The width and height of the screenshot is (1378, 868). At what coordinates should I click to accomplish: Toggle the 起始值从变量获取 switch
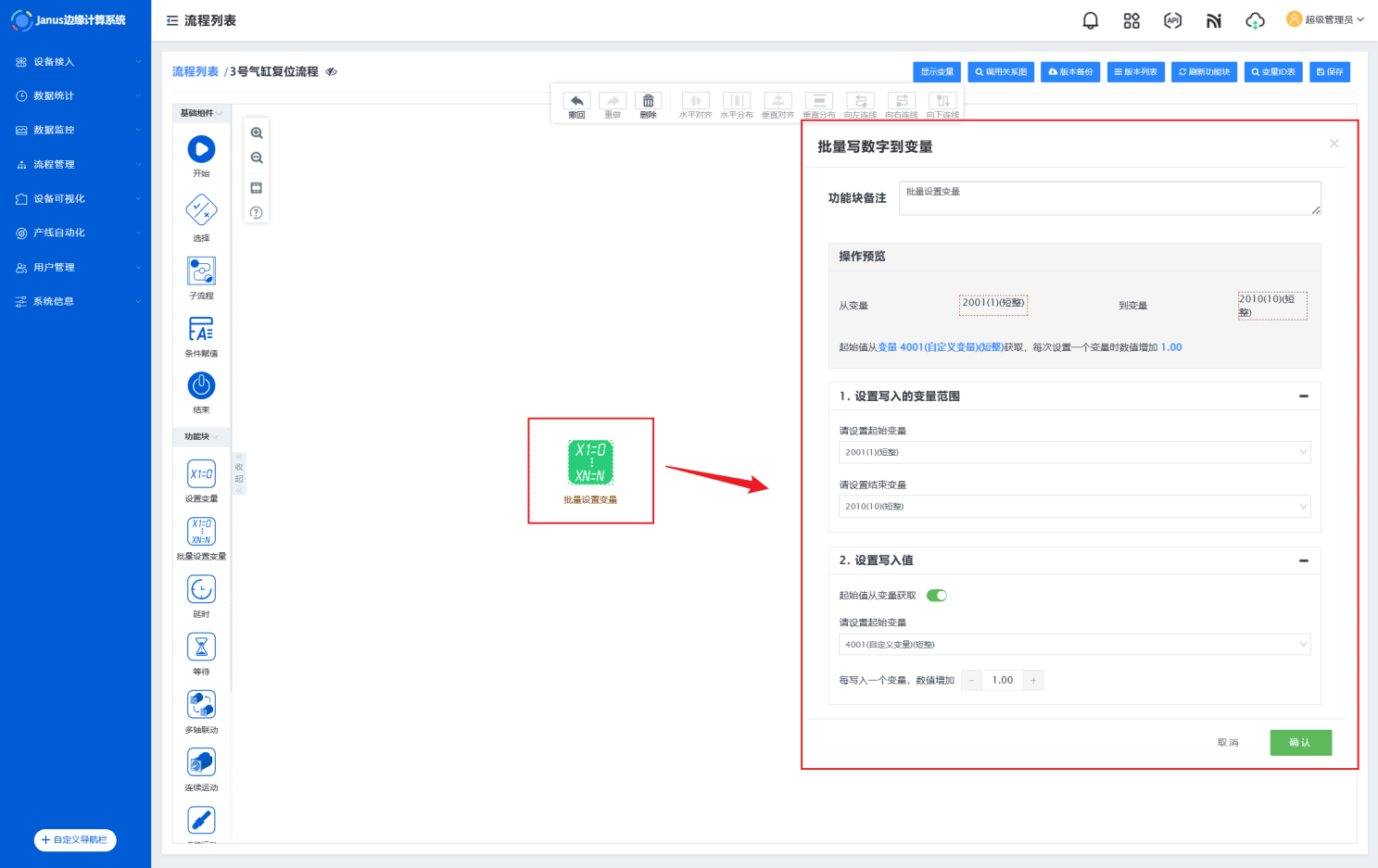click(937, 596)
